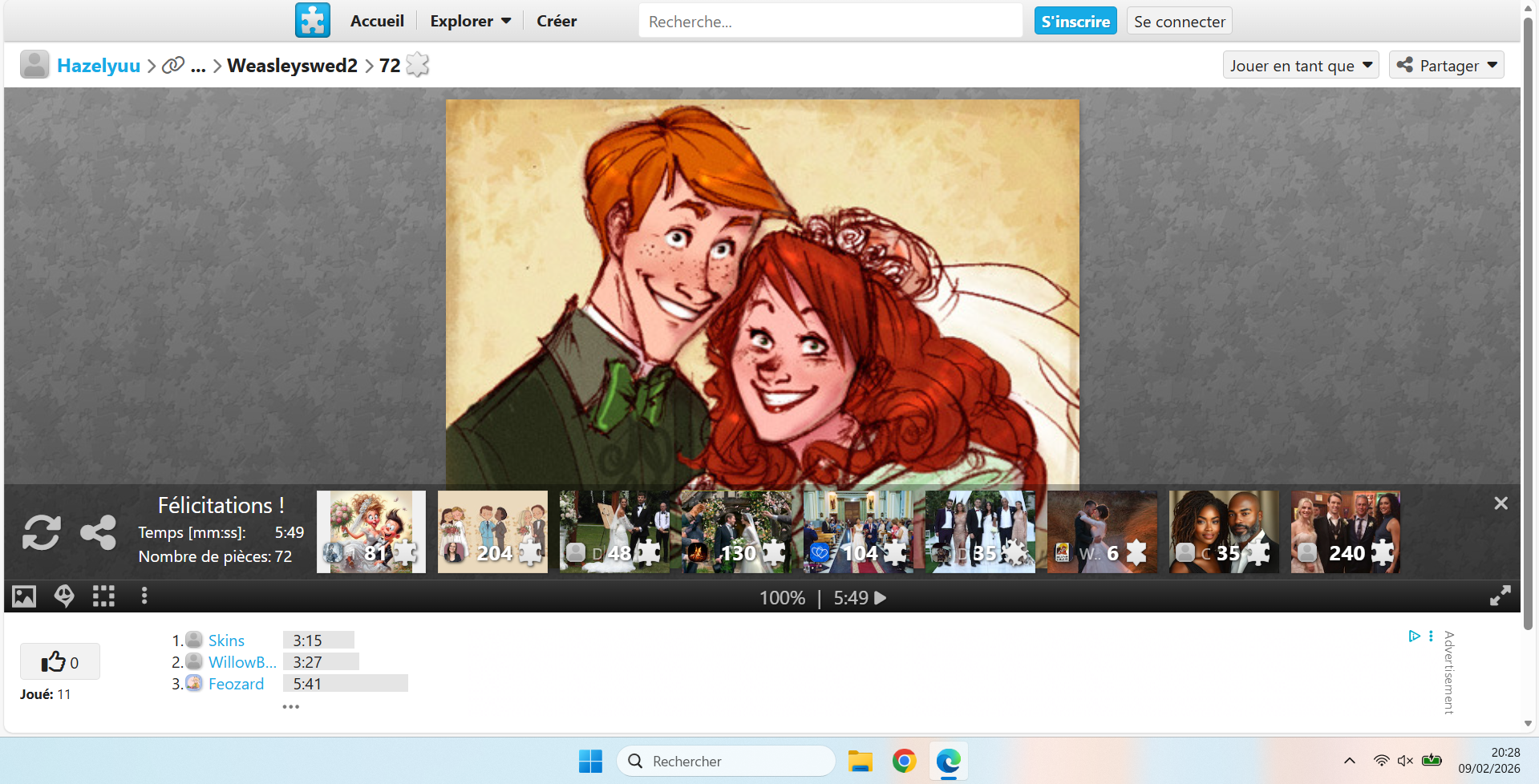Screen dimensions: 1539x784
Task: Show the puzzle image preview icon
Action: pyautogui.click(x=24, y=596)
